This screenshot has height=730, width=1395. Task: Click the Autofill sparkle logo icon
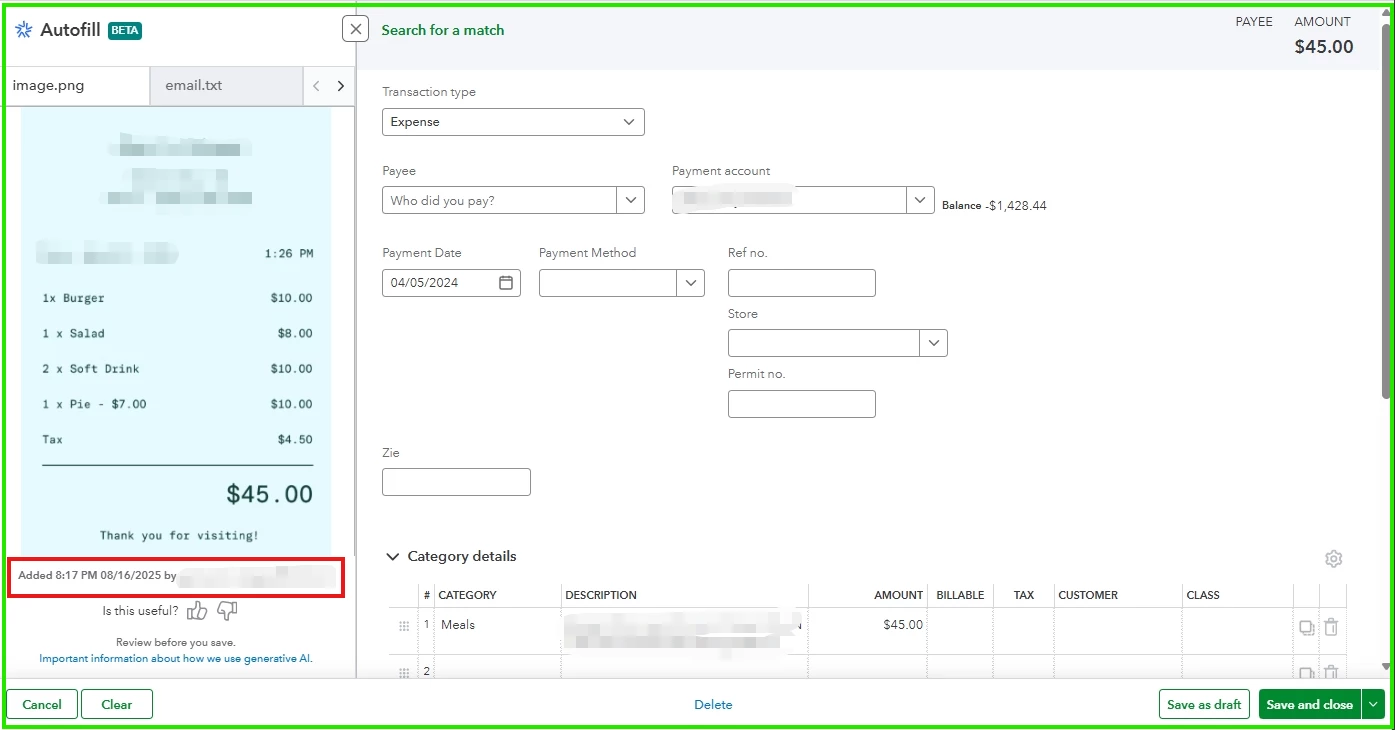click(23, 30)
